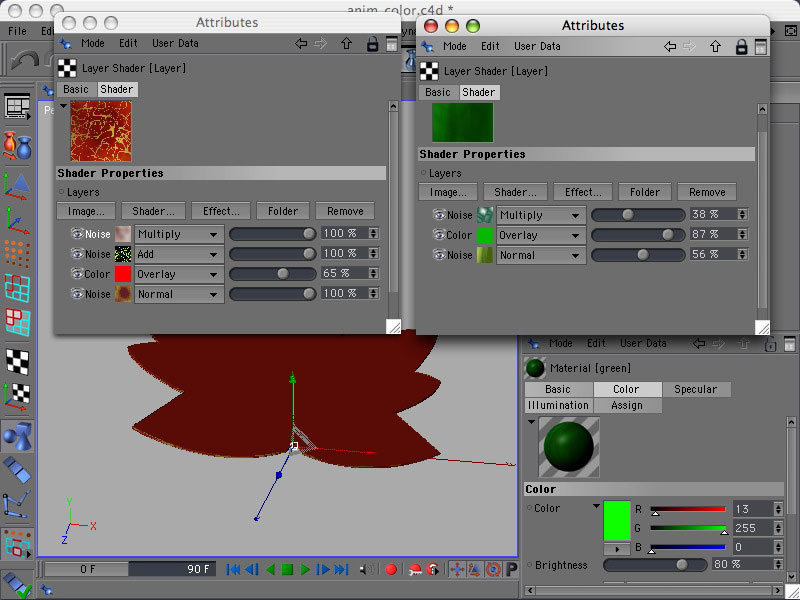Image resolution: width=800 pixels, height=600 pixels.
Task: Open the Illumination material tab
Action: [558, 405]
